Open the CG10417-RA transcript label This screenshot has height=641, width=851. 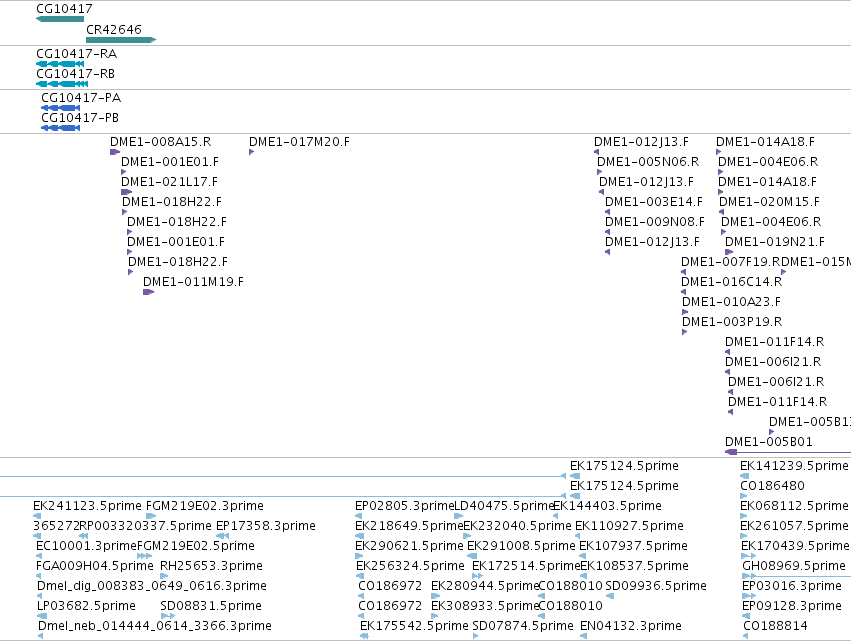pos(77,54)
